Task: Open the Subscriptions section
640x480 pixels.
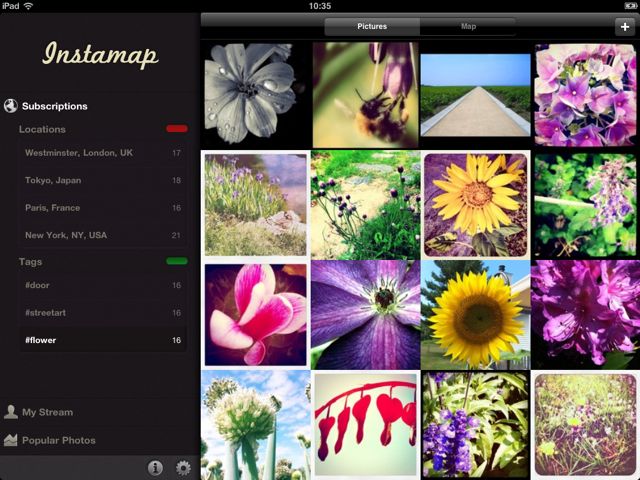Action: 55,106
